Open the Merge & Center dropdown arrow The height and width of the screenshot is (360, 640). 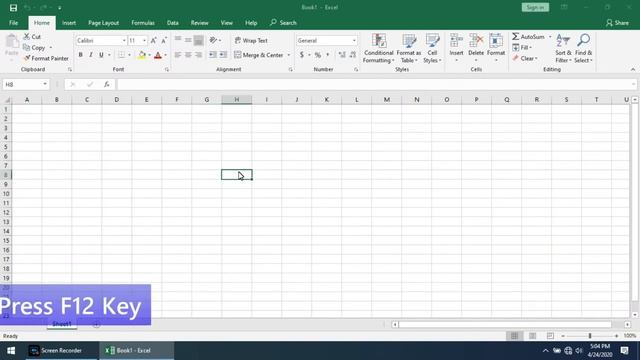[289, 55]
